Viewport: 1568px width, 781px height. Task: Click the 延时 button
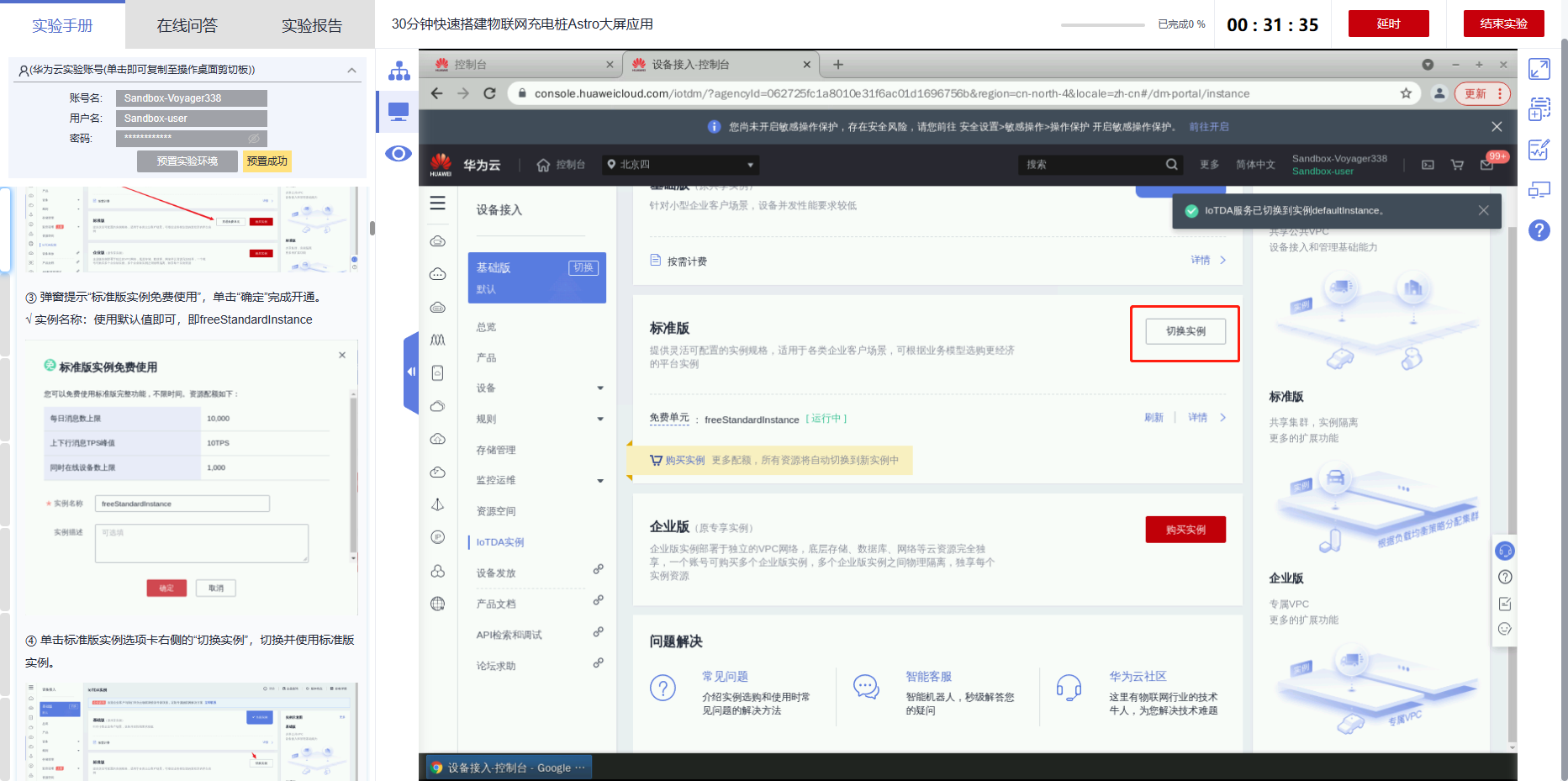coord(1389,24)
